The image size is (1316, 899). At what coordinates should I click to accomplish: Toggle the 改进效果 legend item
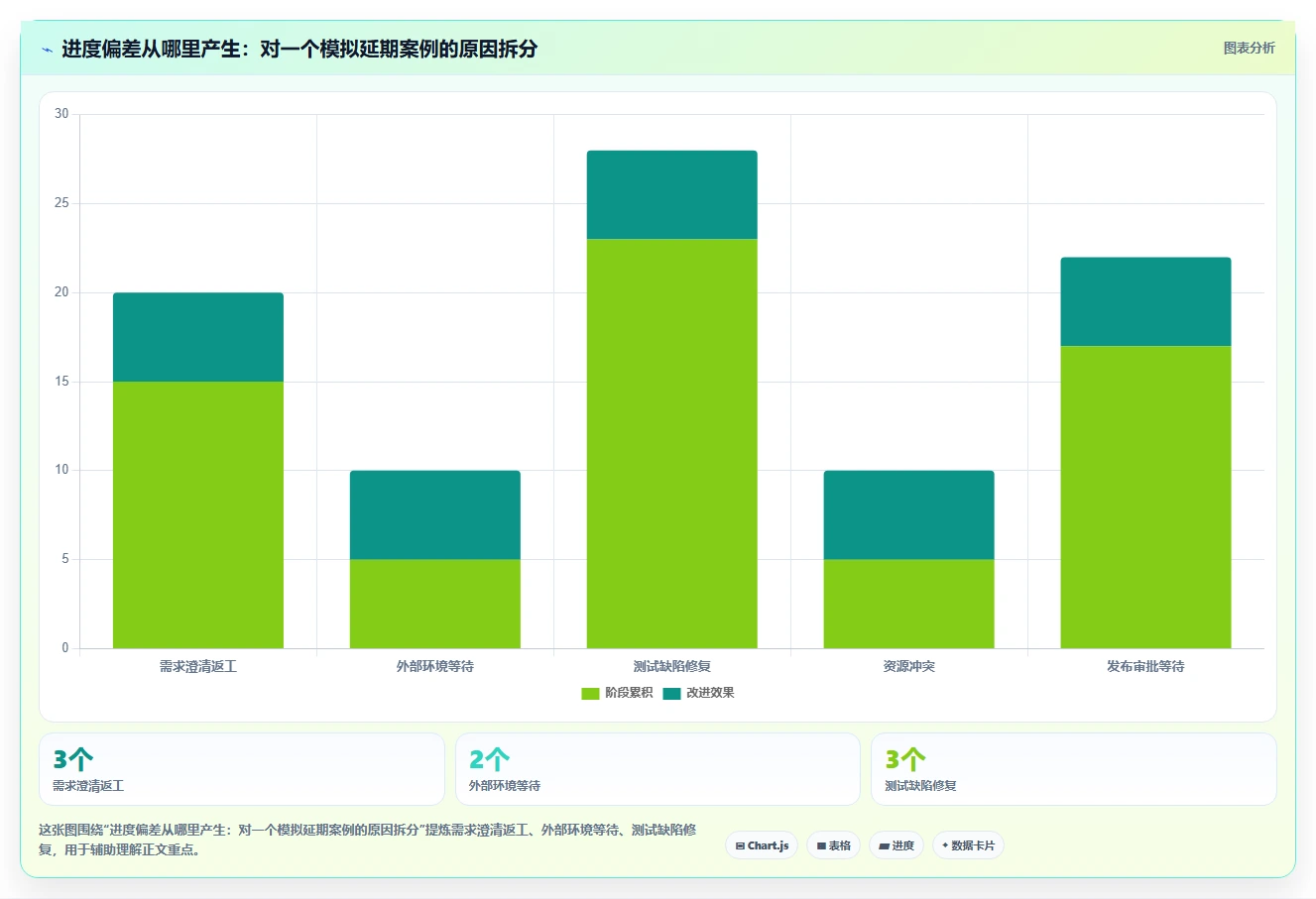click(698, 693)
